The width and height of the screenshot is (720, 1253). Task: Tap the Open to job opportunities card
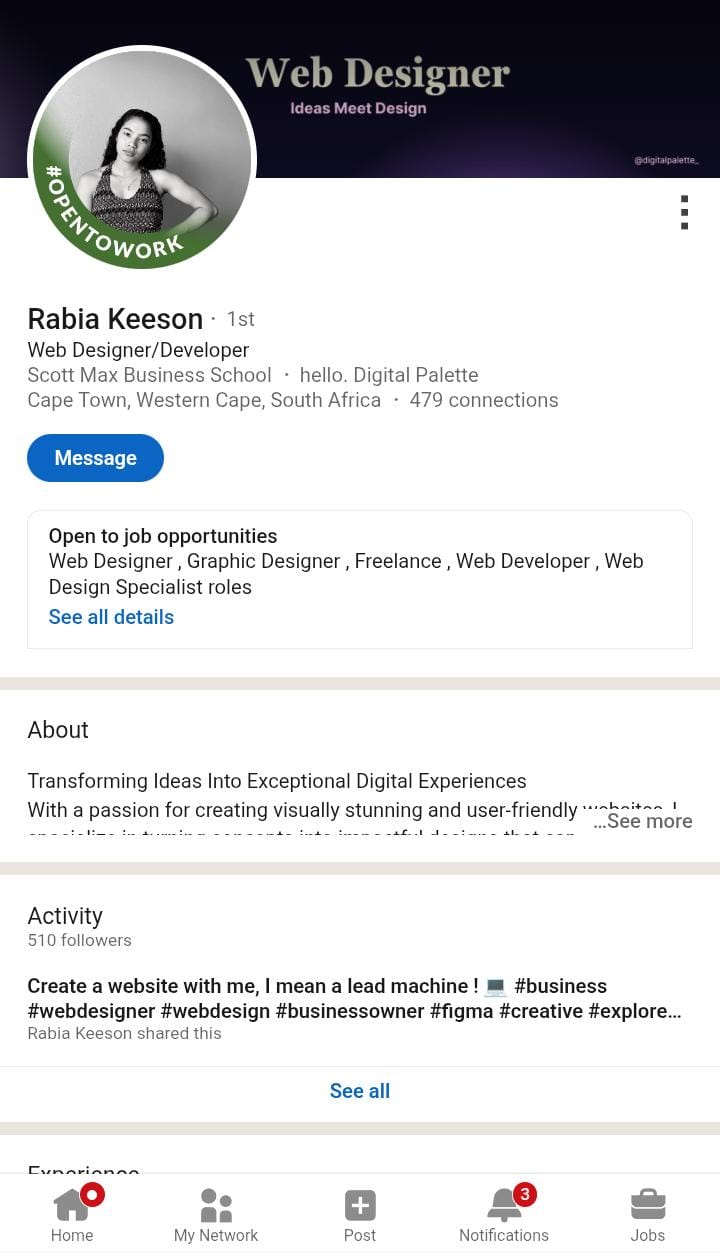360,562
